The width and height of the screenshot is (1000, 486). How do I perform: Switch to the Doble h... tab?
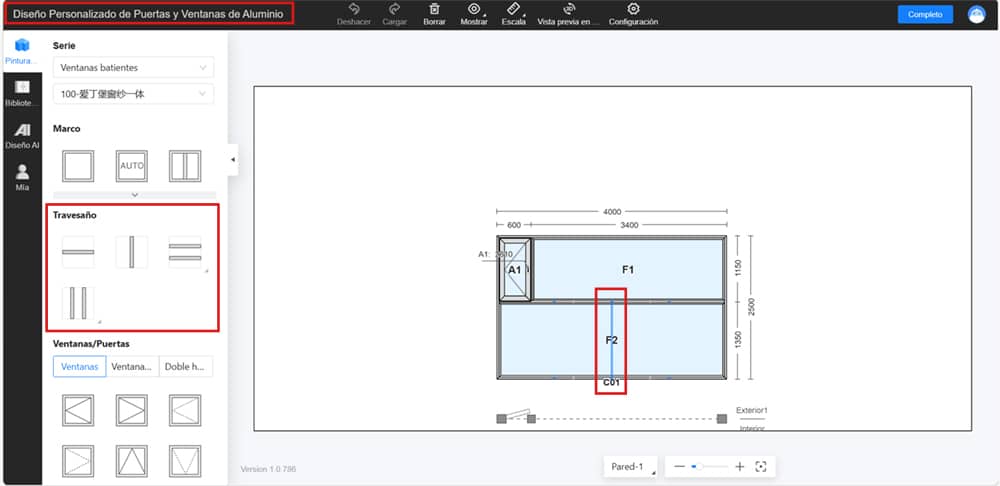(x=186, y=367)
